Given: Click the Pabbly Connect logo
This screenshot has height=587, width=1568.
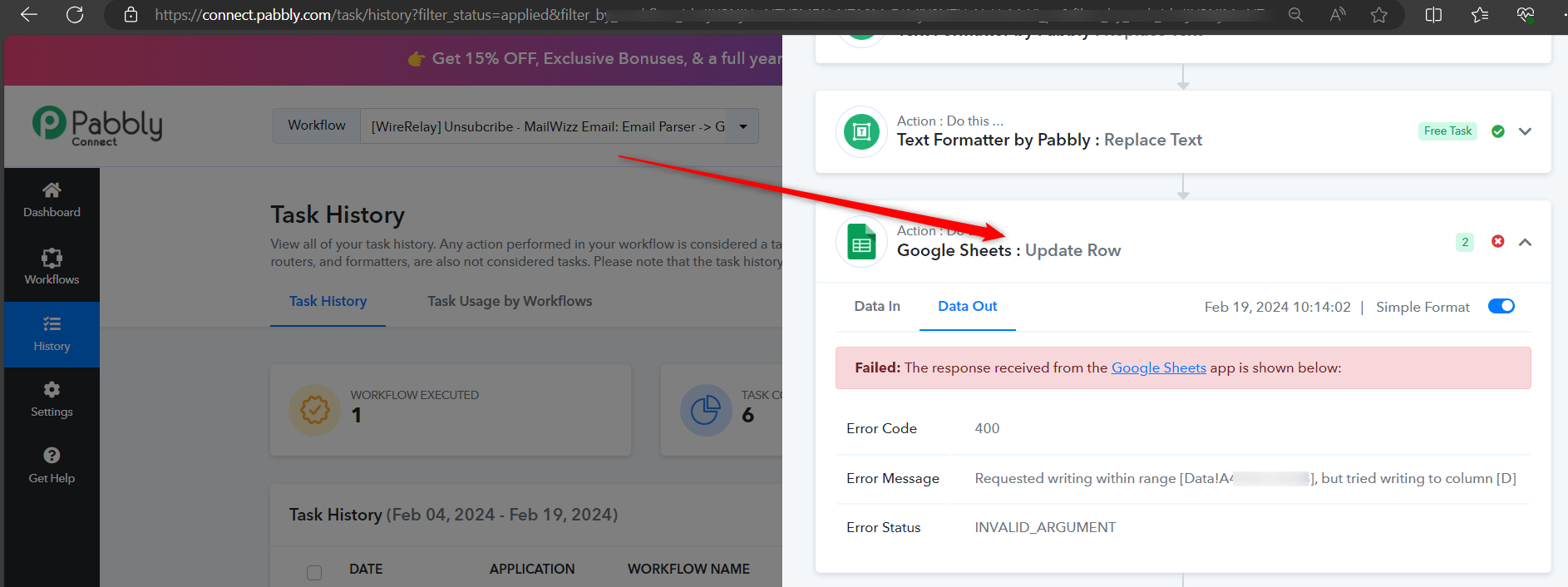Looking at the screenshot, I should (x=97, y=126).
